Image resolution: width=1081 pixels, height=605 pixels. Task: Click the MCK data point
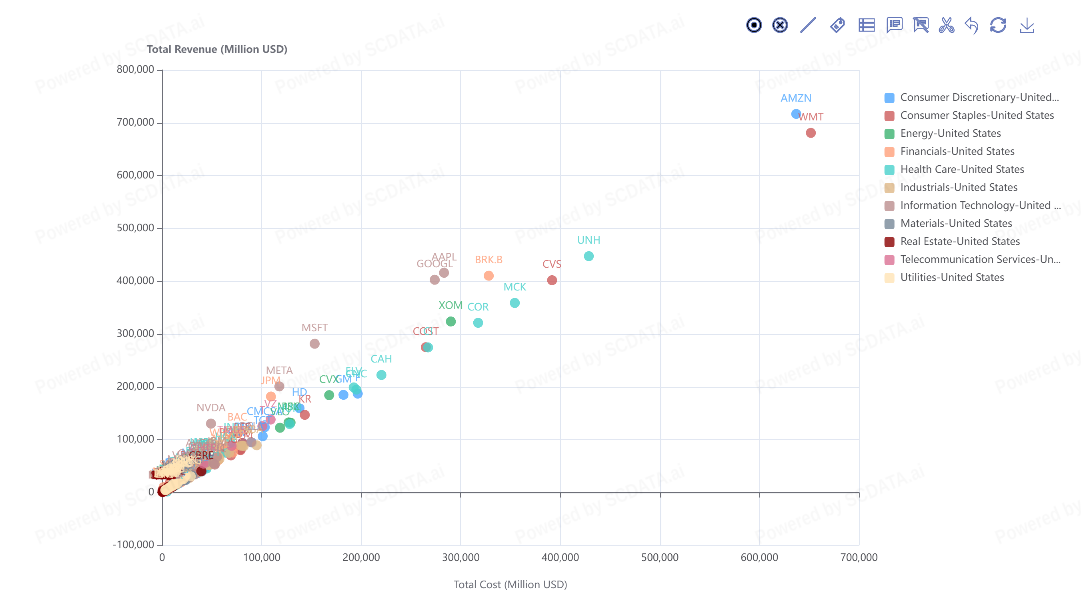point(514,303)
